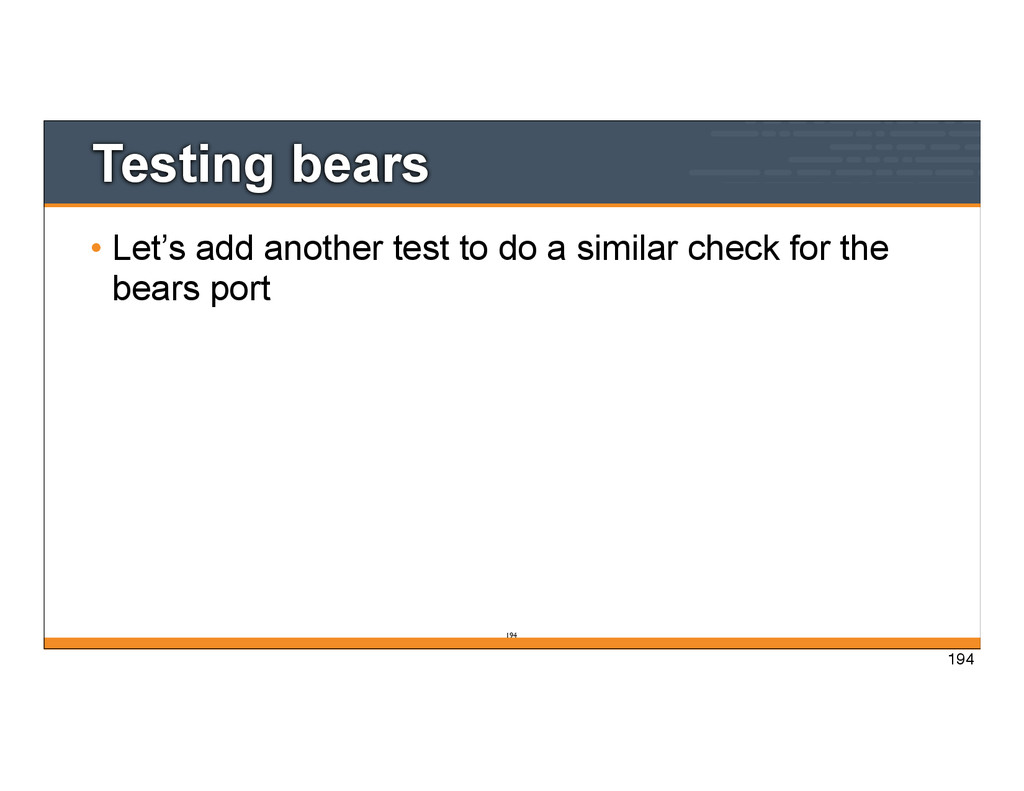Click the orange bullet point marker
The image size is (1024, 791).
pyautogui.click(x=97, y=248)
